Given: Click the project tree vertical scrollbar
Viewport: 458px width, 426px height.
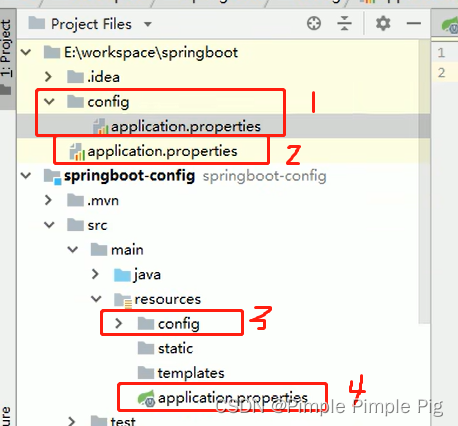Looking at the screenshot, I should [424, 182].
